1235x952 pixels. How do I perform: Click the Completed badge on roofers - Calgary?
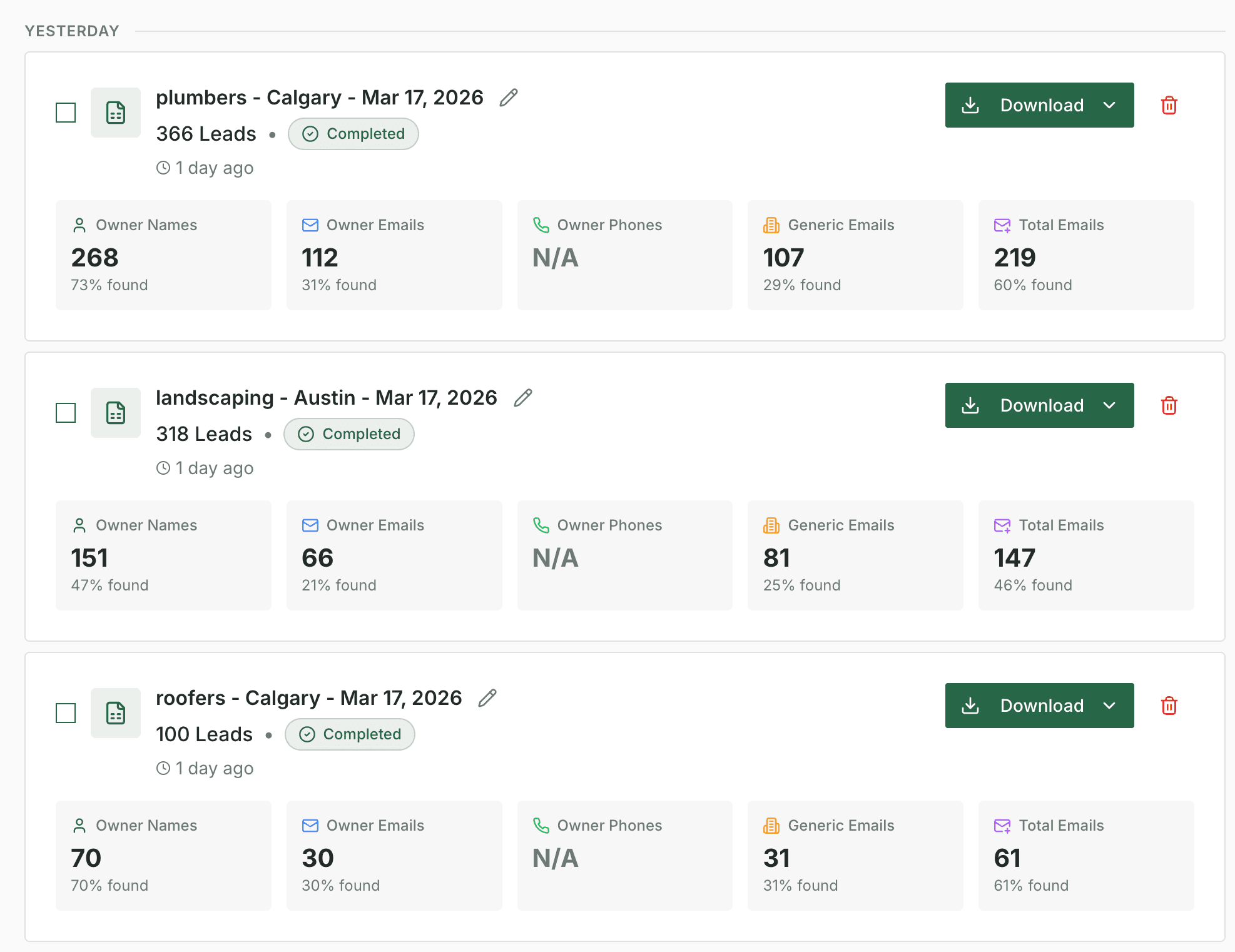(350, 734)
